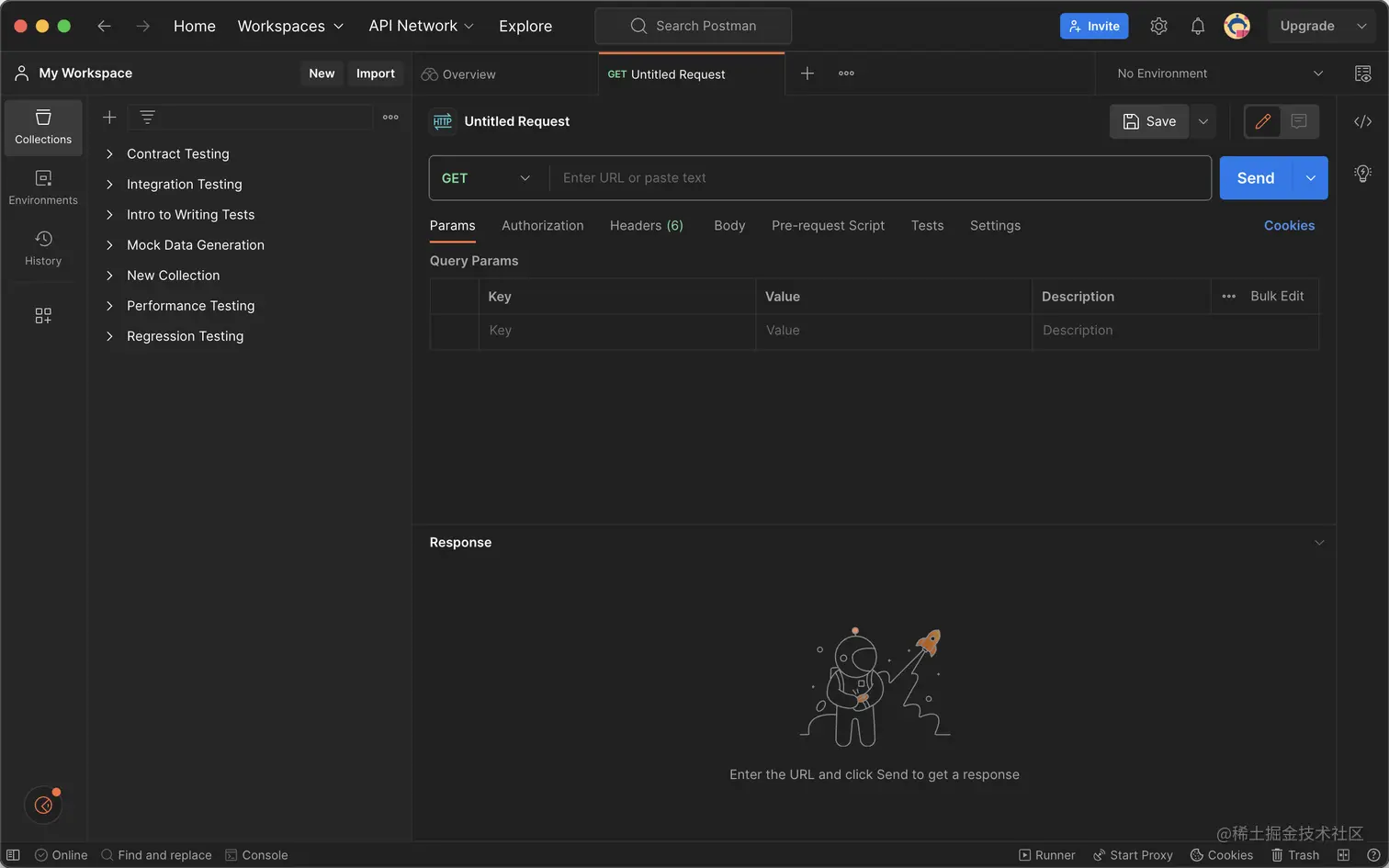
Task: Open the GET method dropdown
Action: click(x=488, y=178)
